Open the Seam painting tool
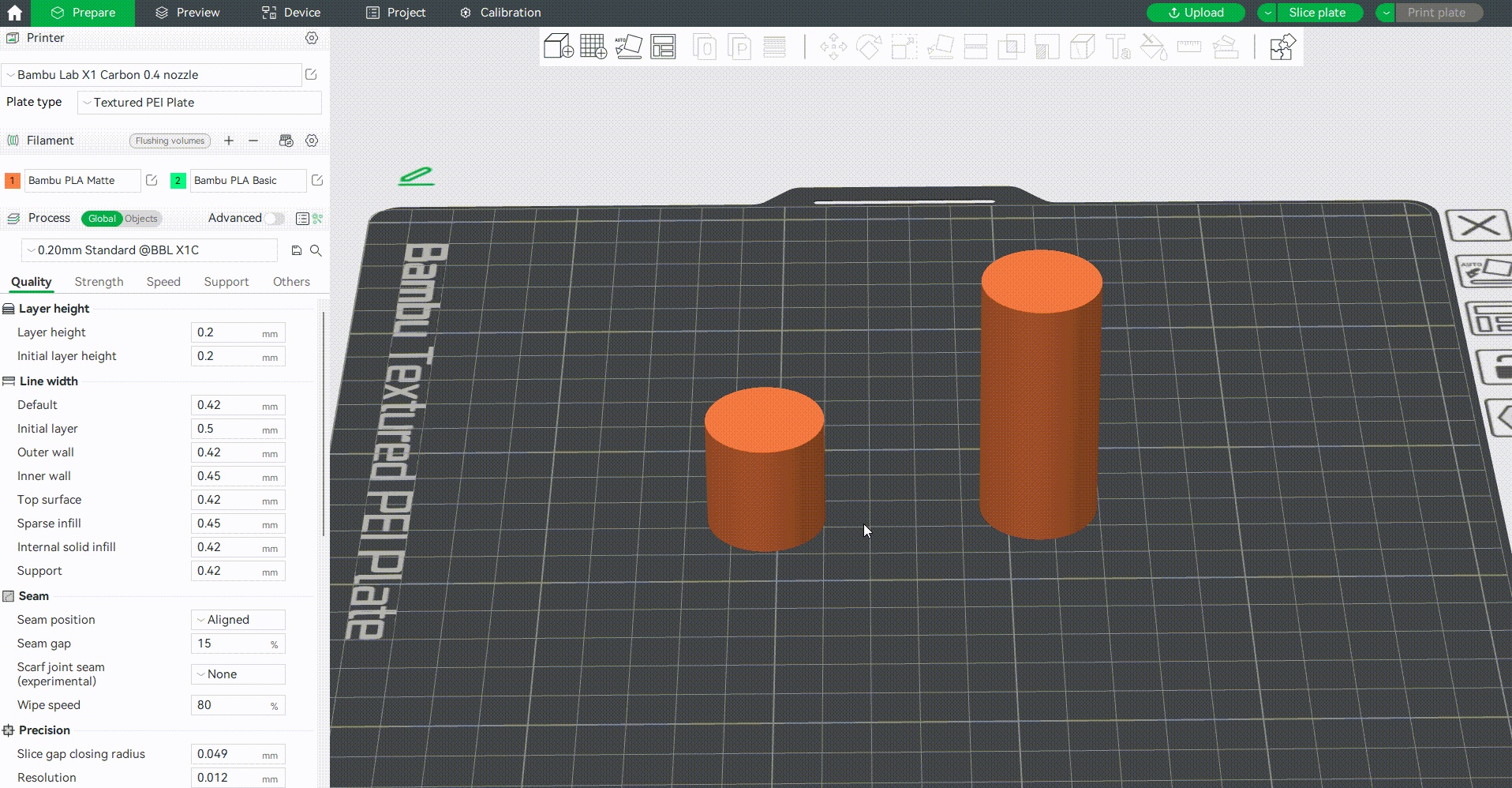 [1082, 47]
